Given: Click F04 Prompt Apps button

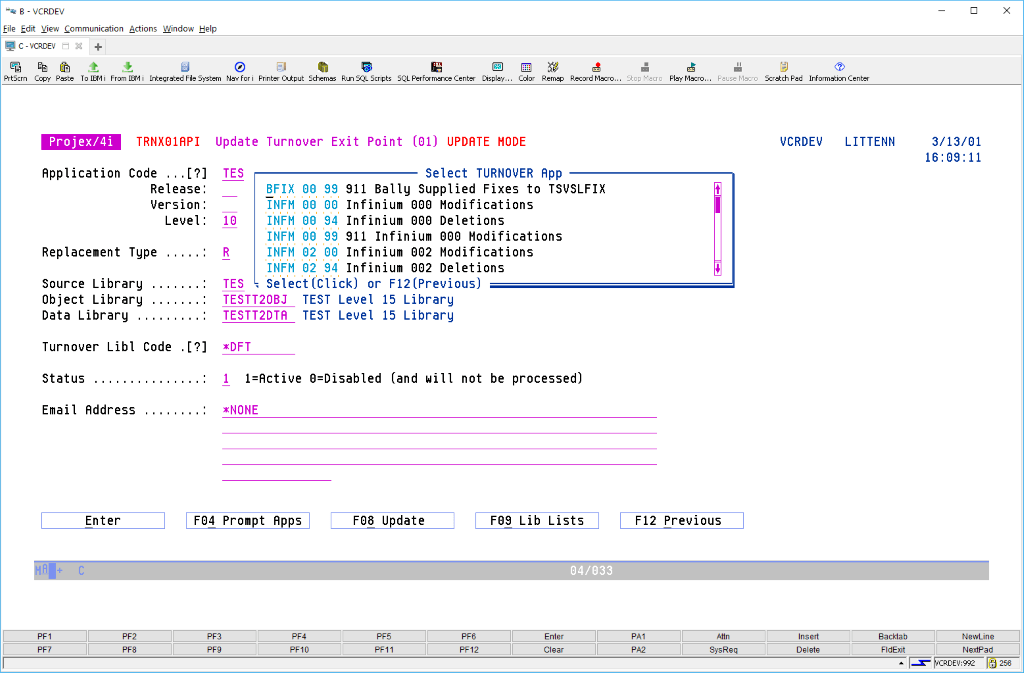Looking at the screenshot, I should (248, 520).
